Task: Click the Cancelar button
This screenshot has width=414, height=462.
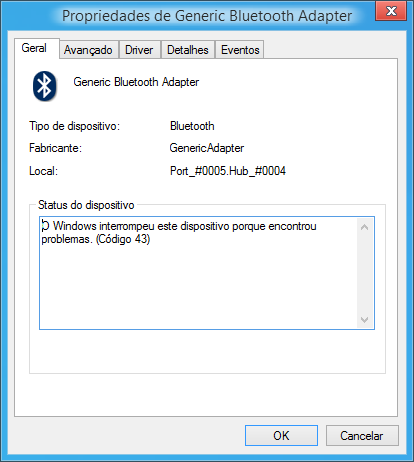Action: tap(362, 435)
